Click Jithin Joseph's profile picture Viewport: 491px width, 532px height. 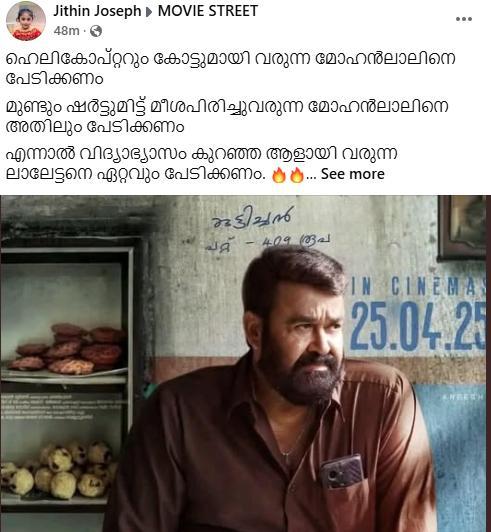coord(26,21)
